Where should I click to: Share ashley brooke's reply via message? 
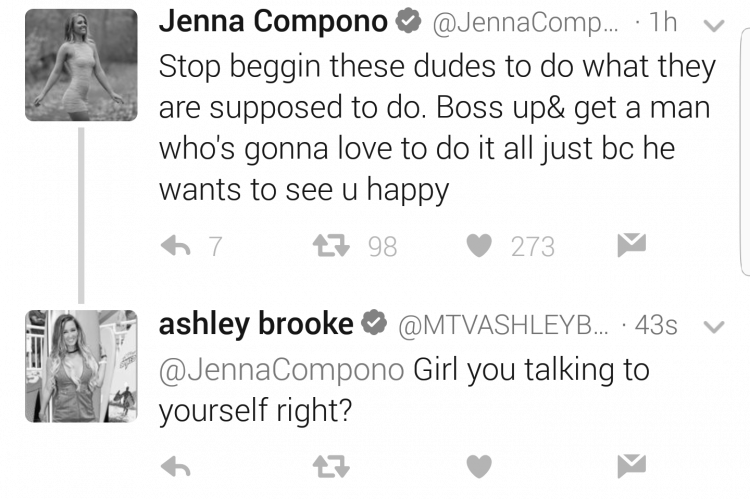[632, 466]
